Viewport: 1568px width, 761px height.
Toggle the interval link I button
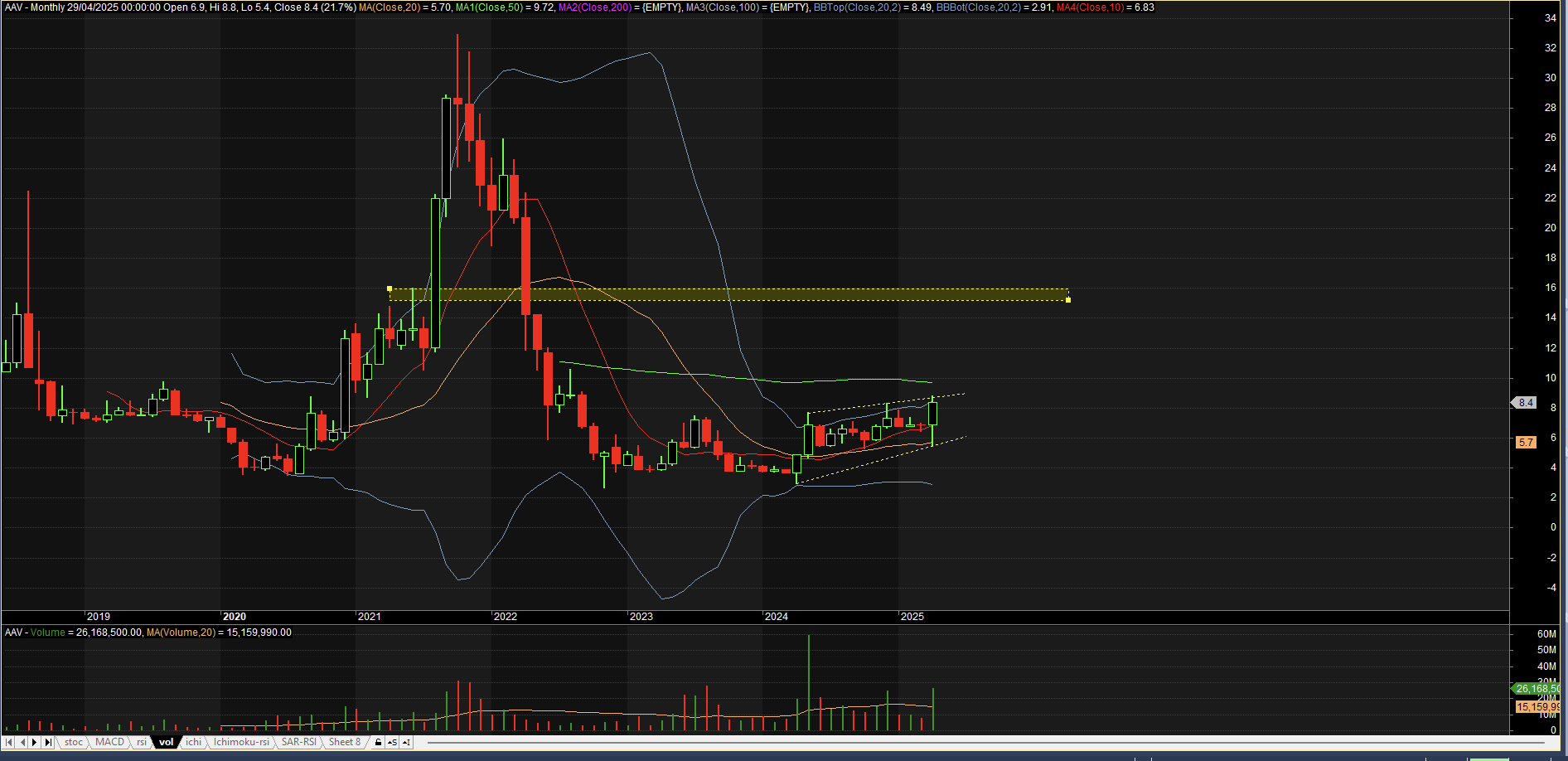coord(406,742)
